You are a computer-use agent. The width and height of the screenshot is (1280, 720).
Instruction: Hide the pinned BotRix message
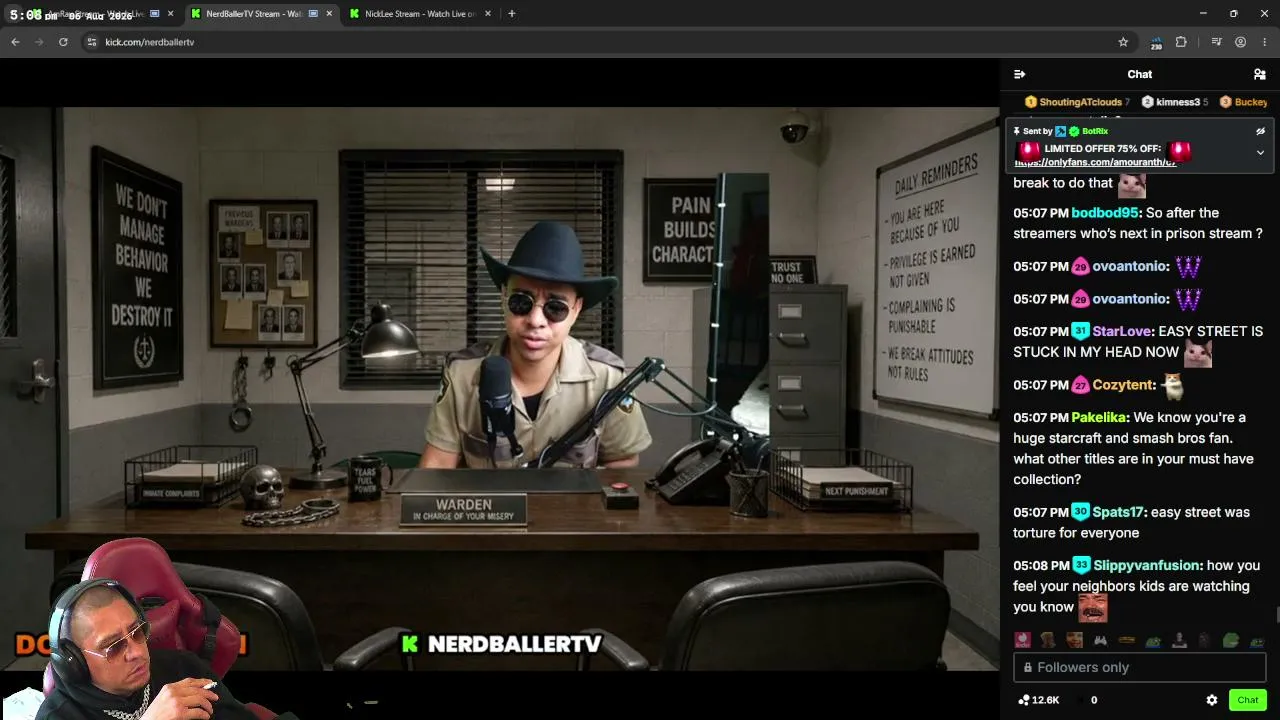[1260, 131]
